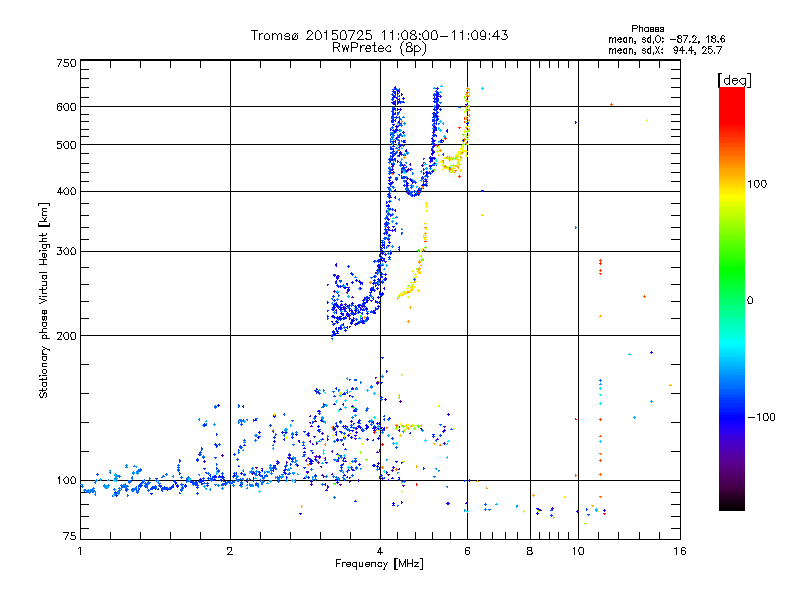Click the y-axis tick label '100'
Screen dimensions: 800x600
(66, 480)
